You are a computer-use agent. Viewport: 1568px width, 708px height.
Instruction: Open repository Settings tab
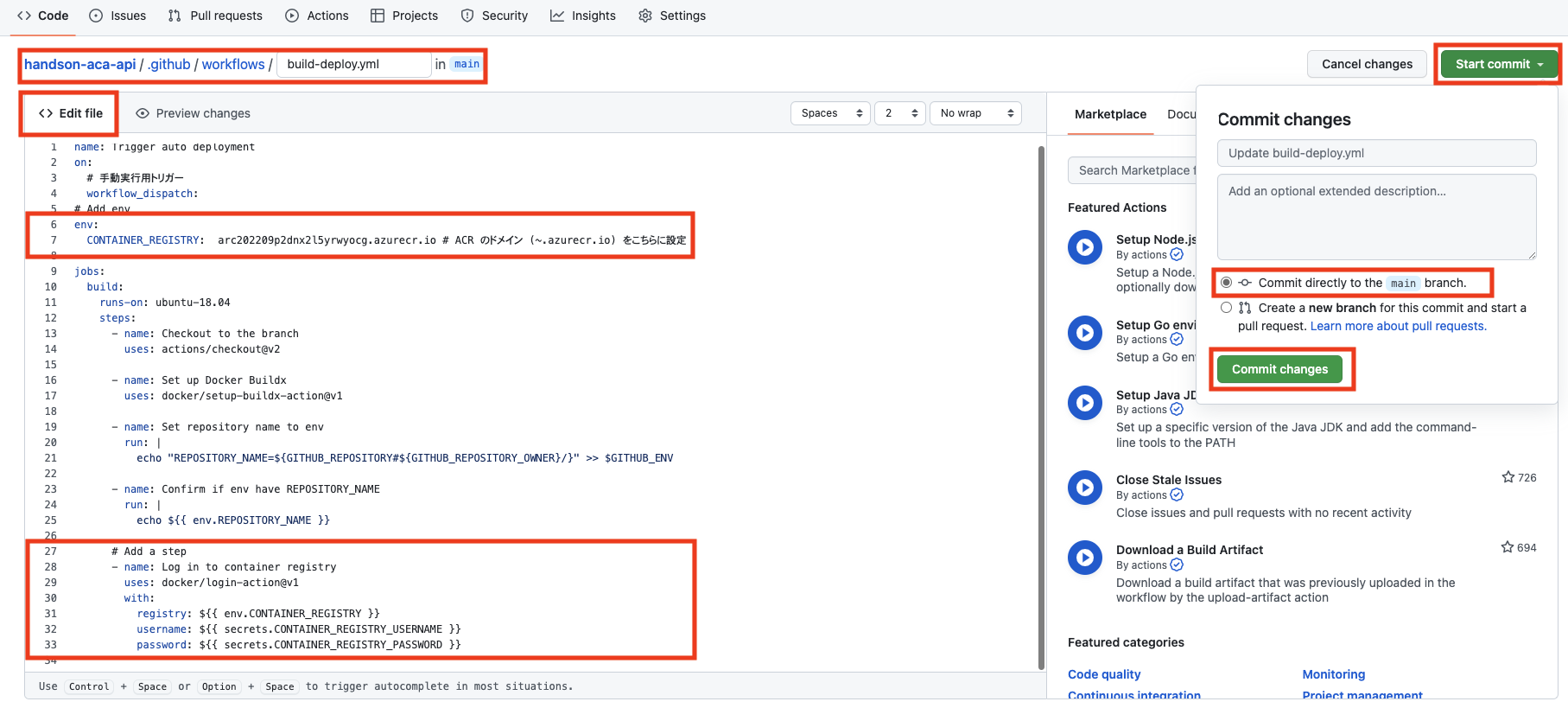pyautogui.click(x=672, y=16)
